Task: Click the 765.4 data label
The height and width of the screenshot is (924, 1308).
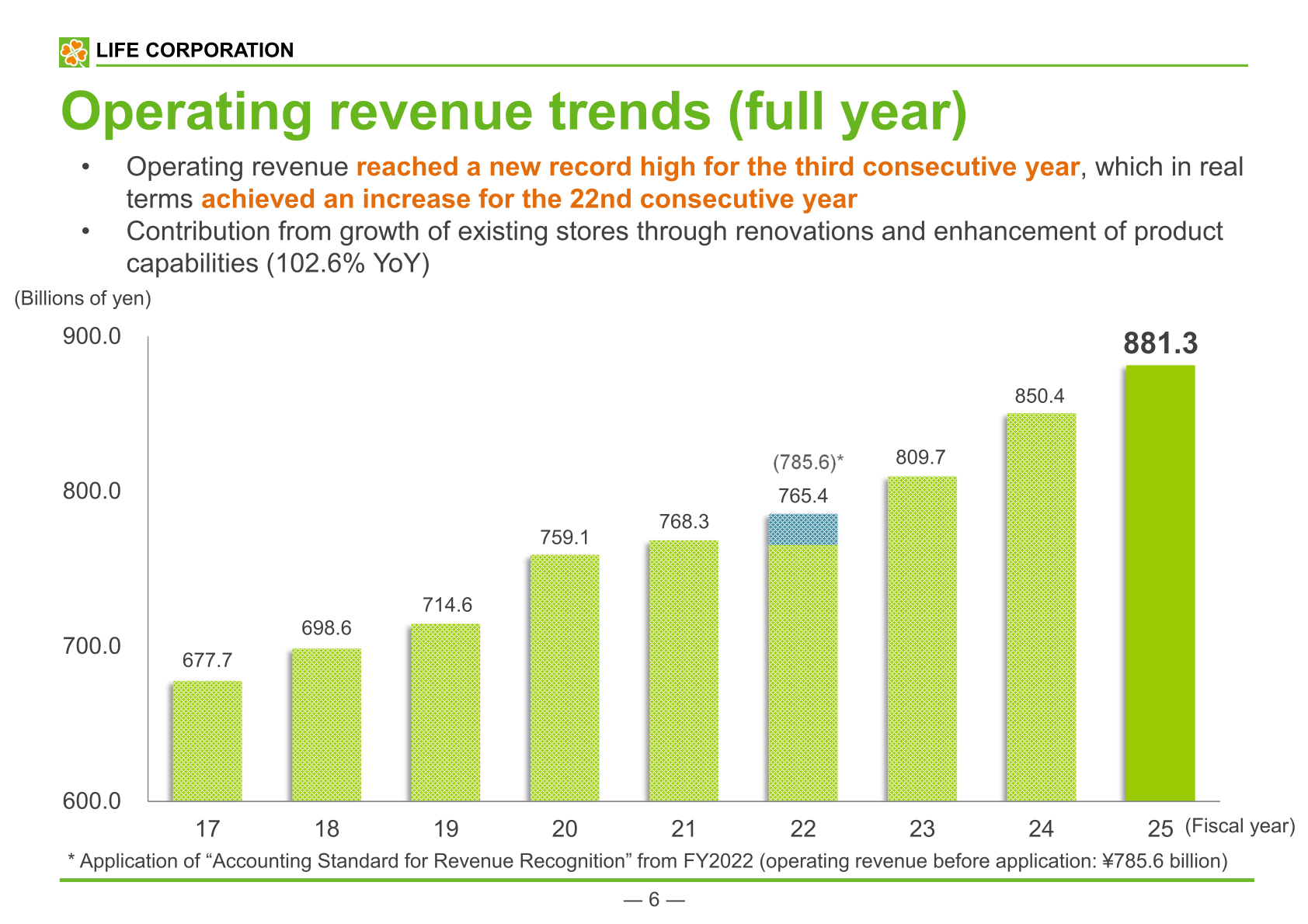Action: click(803, 495)
